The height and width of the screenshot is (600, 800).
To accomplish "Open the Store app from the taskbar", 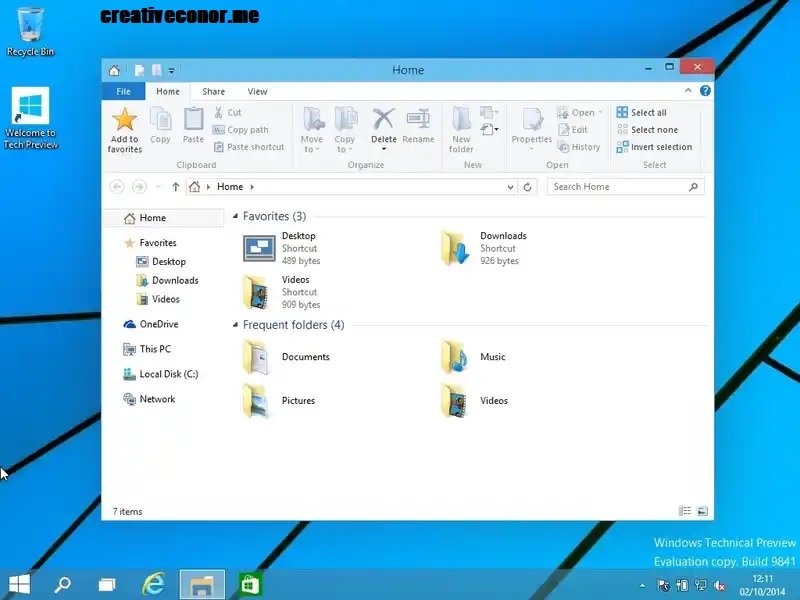I will (x=250, y=584).
